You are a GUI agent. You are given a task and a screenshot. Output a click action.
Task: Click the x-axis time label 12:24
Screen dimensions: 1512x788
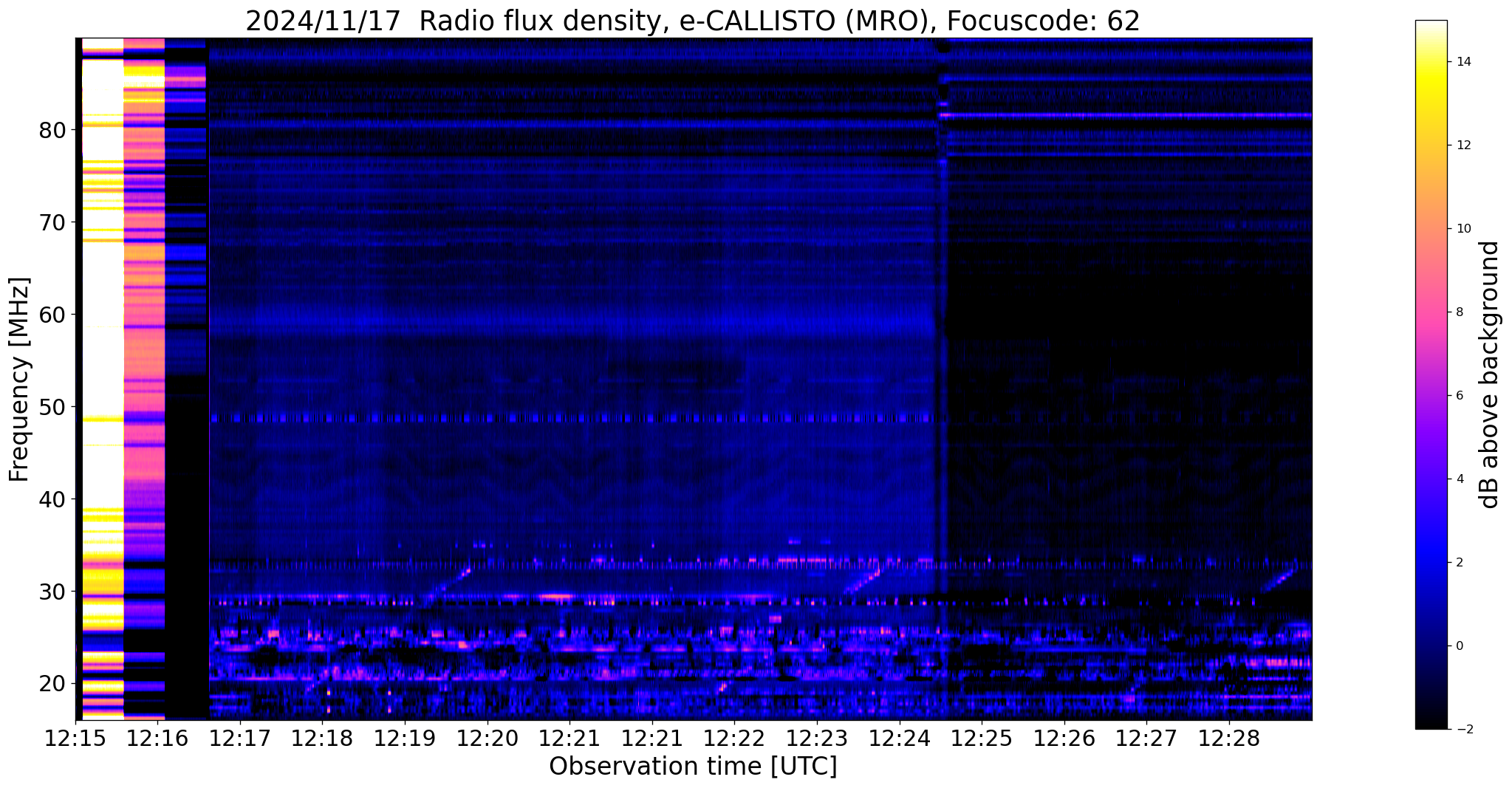point(899,739)
